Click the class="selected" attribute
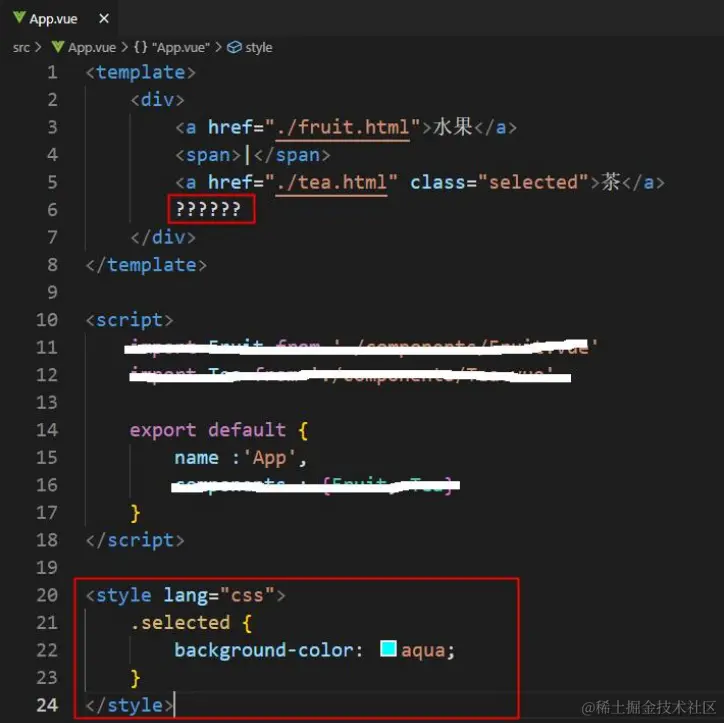 tap(499, 182)
